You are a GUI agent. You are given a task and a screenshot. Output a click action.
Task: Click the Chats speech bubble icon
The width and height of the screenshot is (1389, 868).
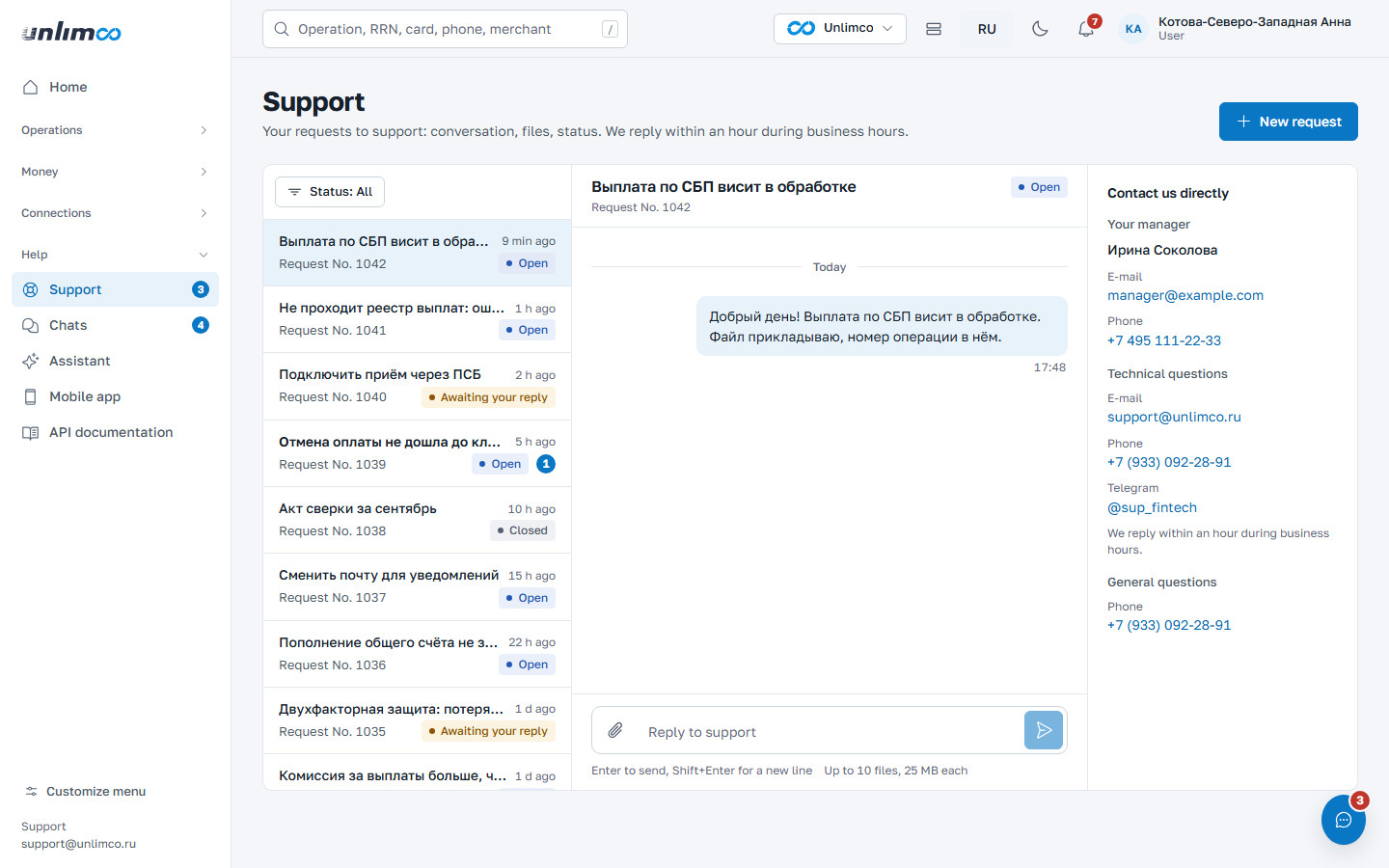click(x=31, y=325)
